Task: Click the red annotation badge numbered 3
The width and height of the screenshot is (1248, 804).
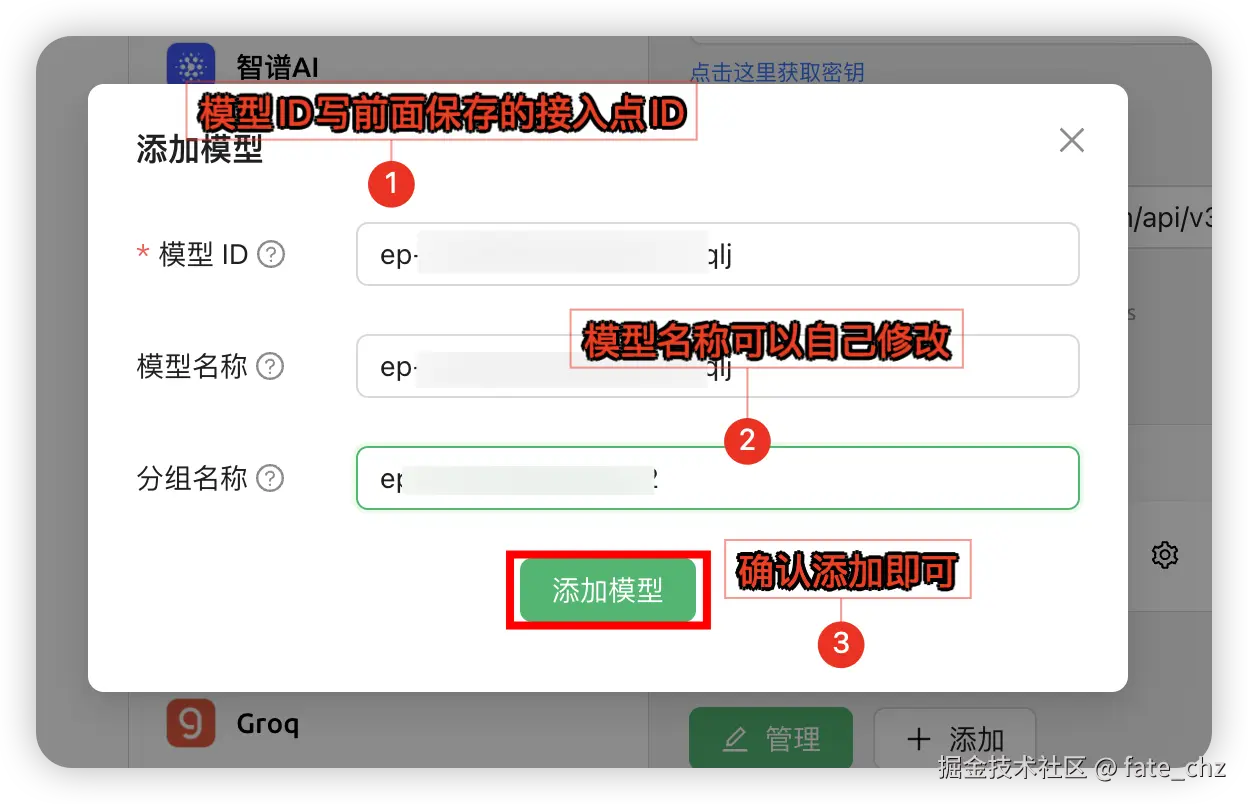Action: pyautogui.click(x=841, y=645)
